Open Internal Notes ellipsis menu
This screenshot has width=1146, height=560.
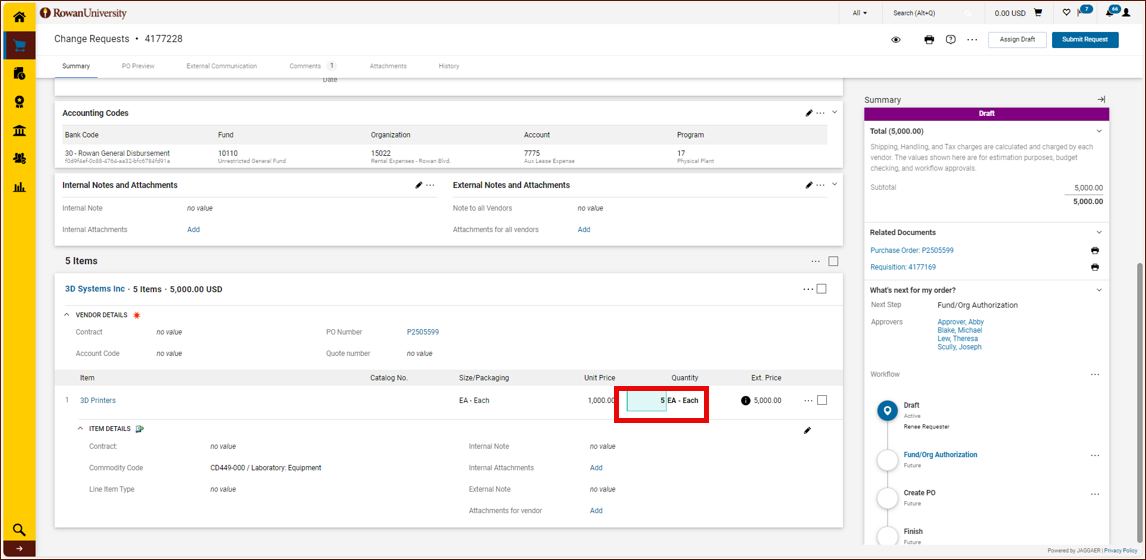430,185
